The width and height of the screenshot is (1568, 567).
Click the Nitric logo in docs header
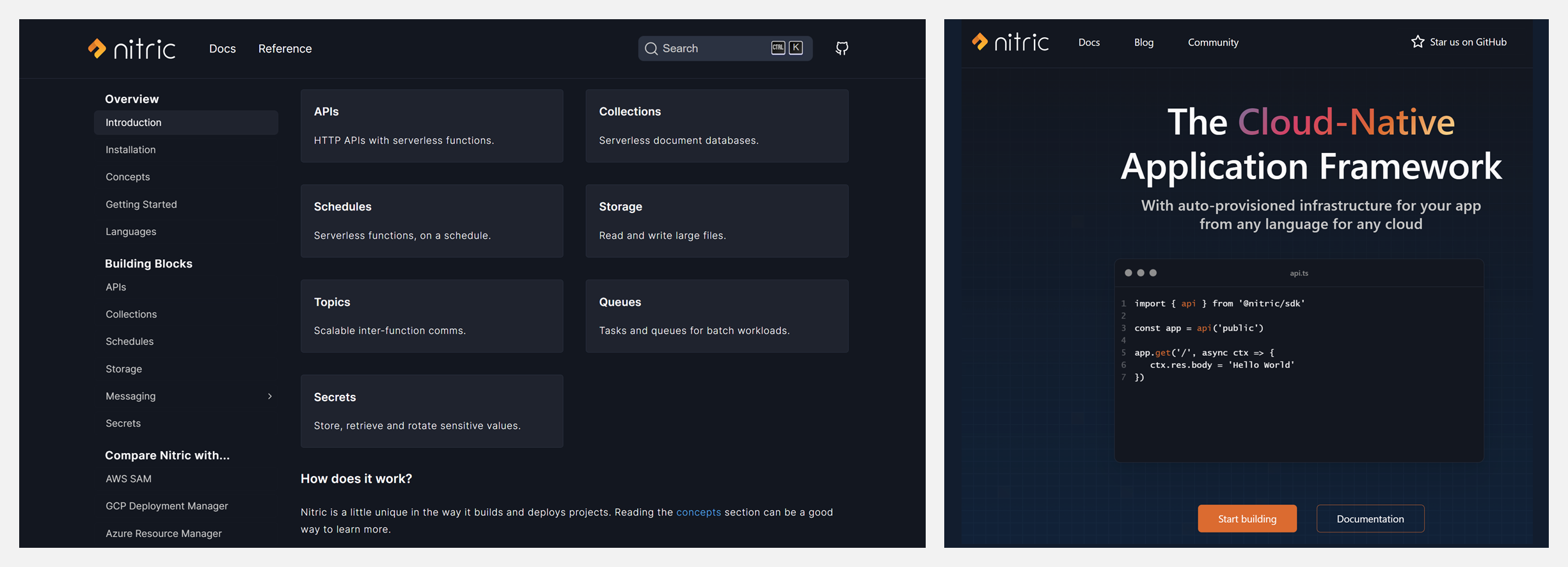click(132, 49)
